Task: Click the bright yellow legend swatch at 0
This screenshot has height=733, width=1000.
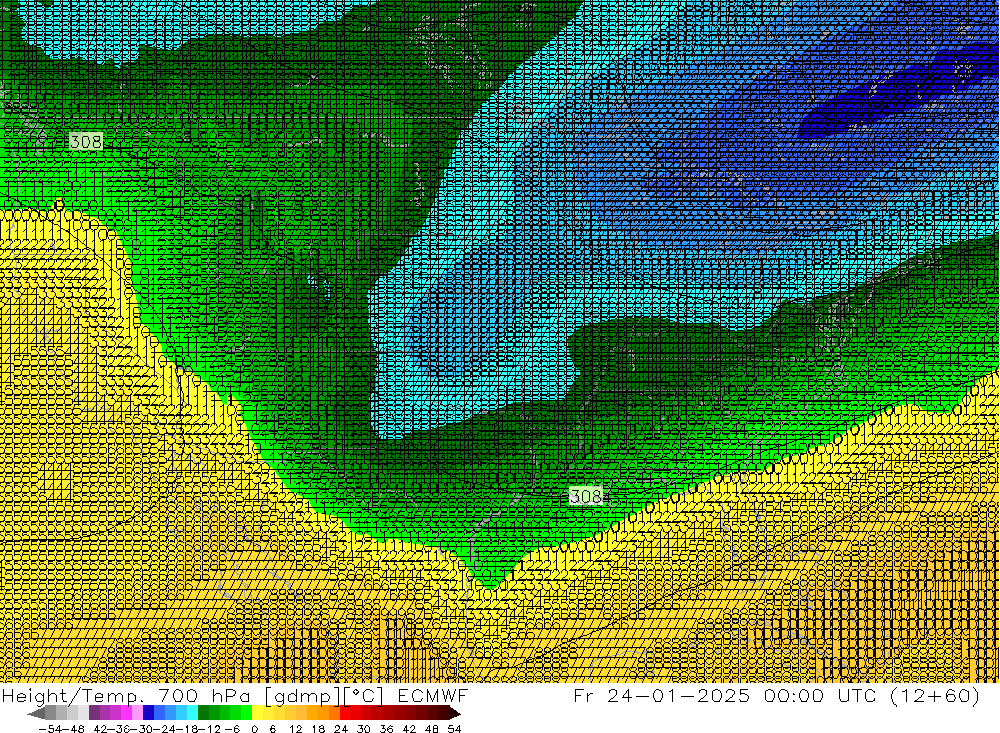Action: pyautogui.click(x=258, y=713)
